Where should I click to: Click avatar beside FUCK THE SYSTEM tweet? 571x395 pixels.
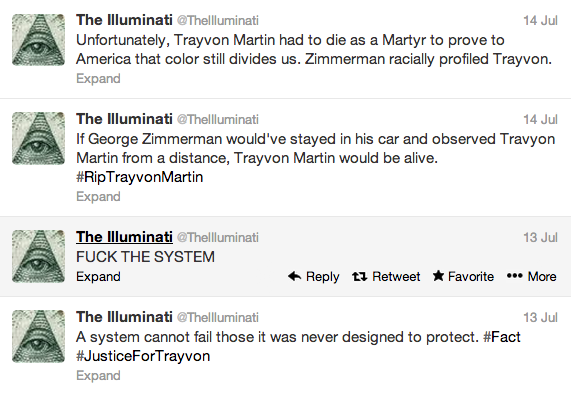point(38,256)
